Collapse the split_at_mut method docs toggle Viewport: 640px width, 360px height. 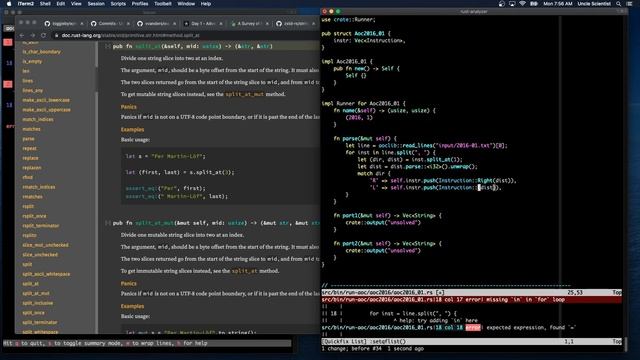pos(108,223)
